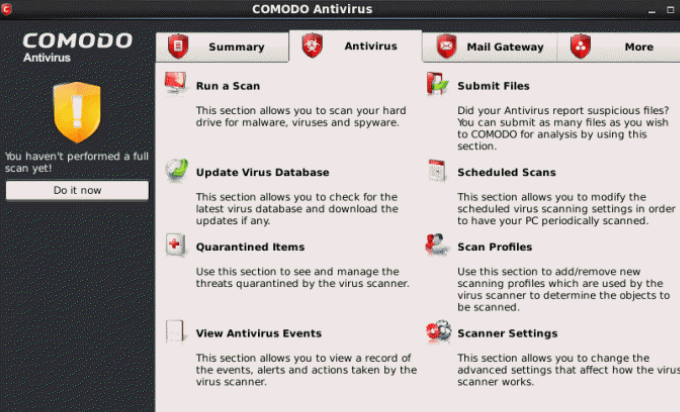Click the shield icon on More tab
The height and width of the screenshot is (412, 680).
[x=580, y=46]
